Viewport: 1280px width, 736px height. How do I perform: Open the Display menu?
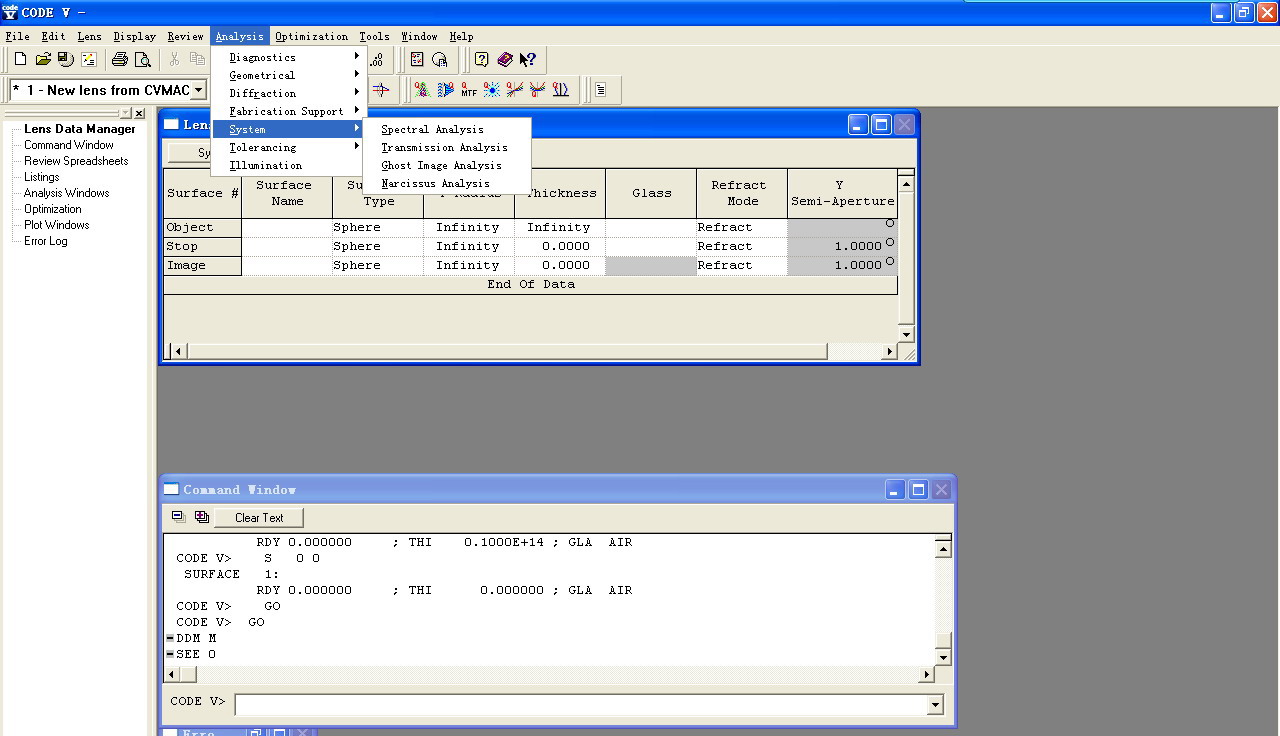134,36
